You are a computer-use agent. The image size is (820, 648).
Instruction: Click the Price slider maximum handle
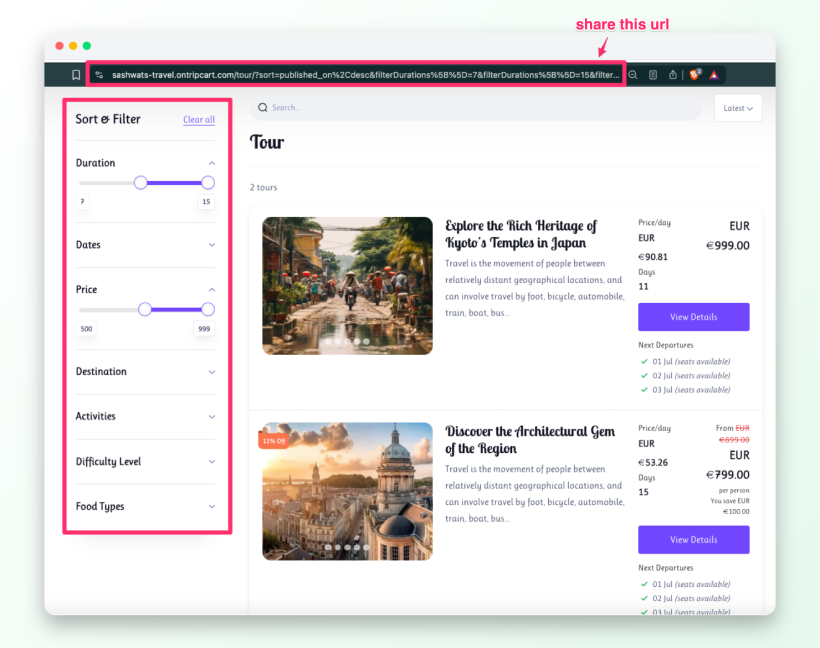point(208,309)
